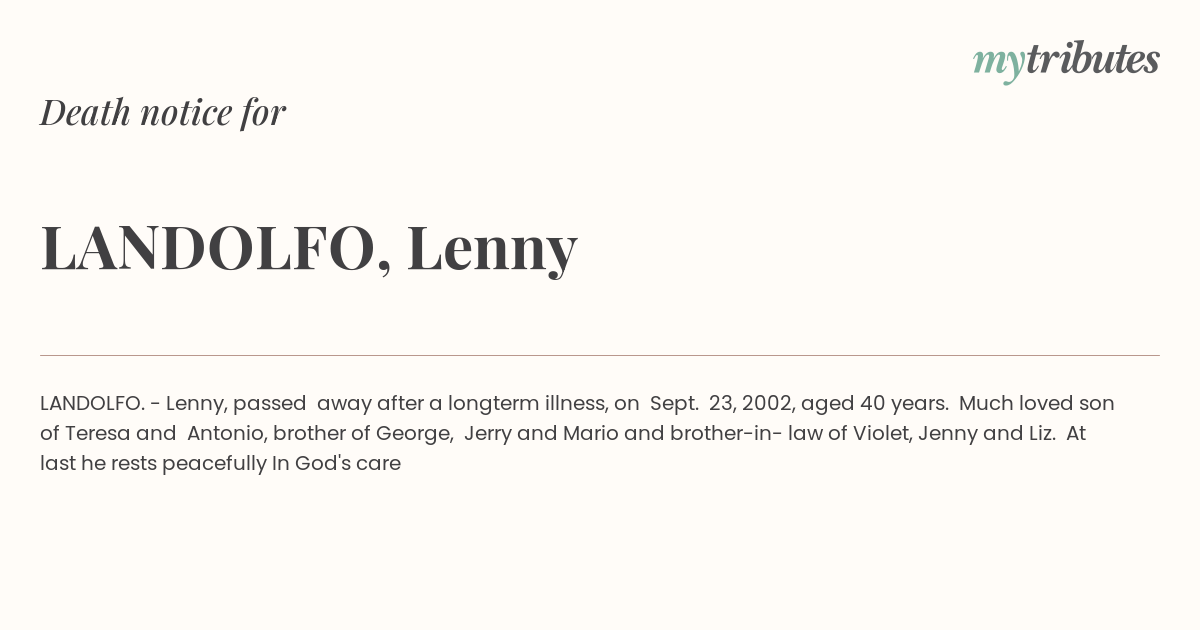
Task: Click "LANDOLFO." at the start of the notice
Action: 92,403
